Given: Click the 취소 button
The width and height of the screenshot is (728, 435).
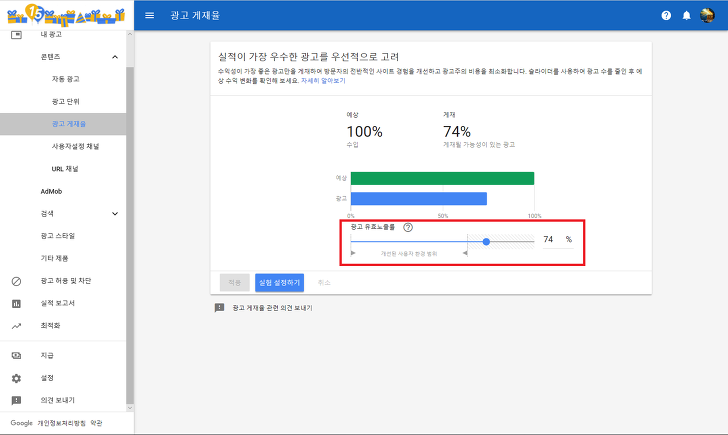Looking at the screenshot, I should pyautogui.click(x=324, y=283).
